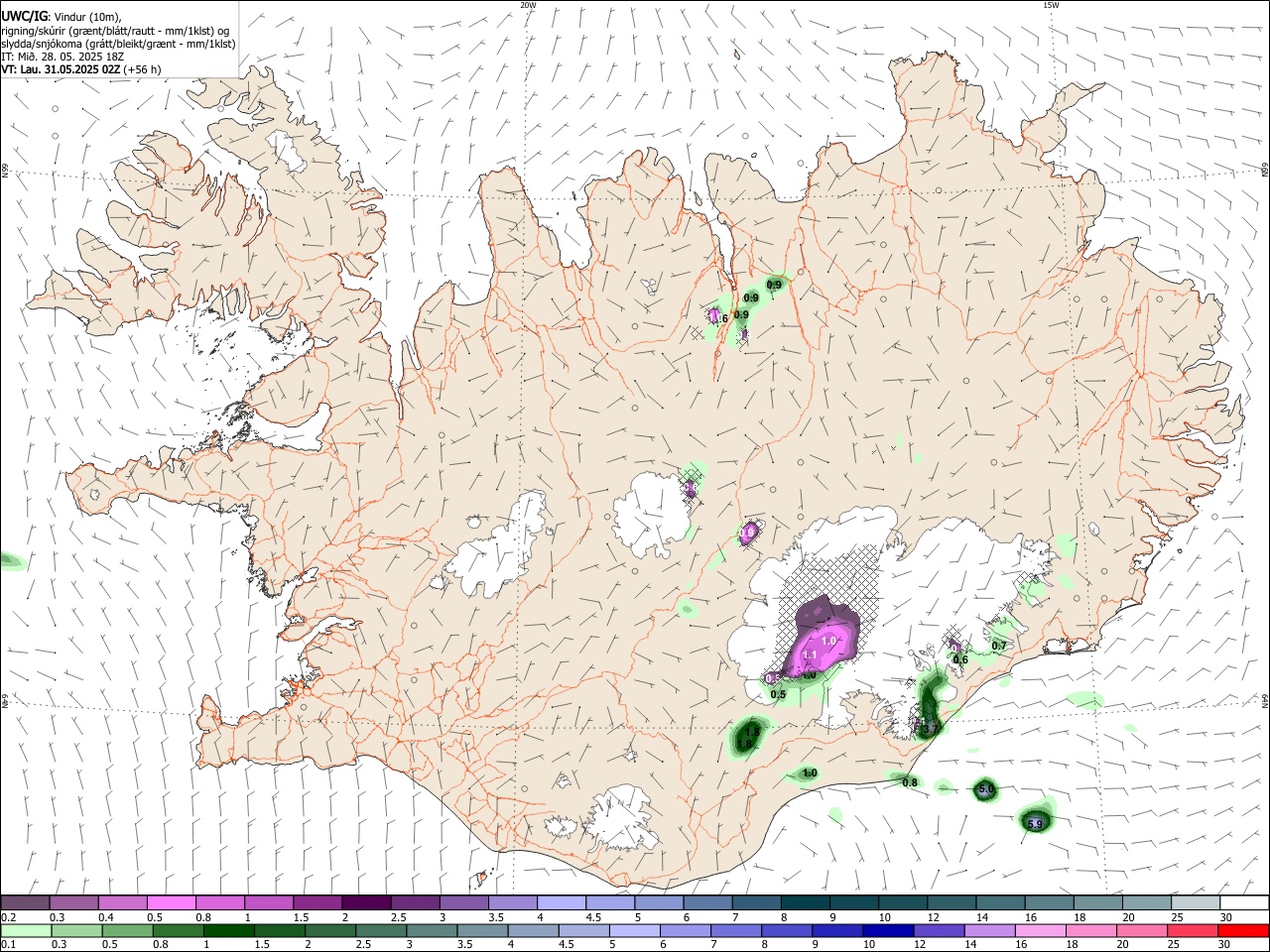The image size is (1270, 952).
Task: Select the snow legend swatch starting at 0.8
Action: [220, 903]
